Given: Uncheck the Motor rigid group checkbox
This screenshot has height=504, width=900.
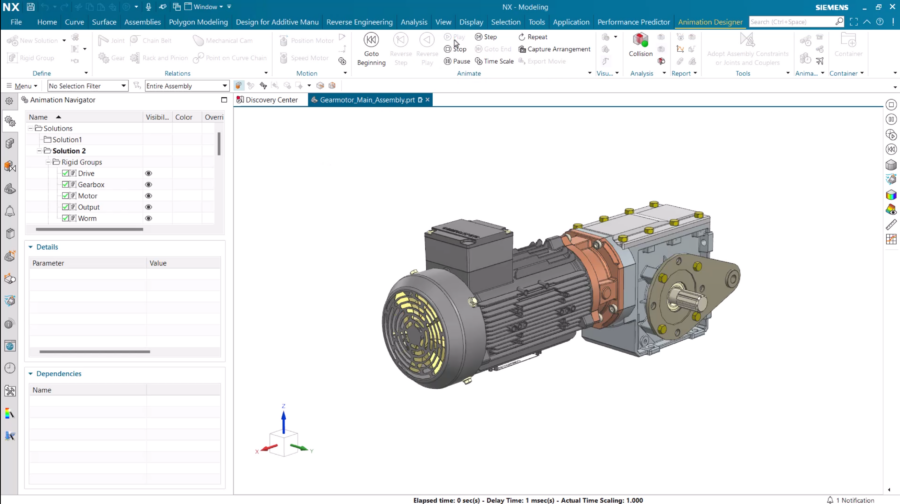Looking at the screenshot, I should (x=65, y=196).
